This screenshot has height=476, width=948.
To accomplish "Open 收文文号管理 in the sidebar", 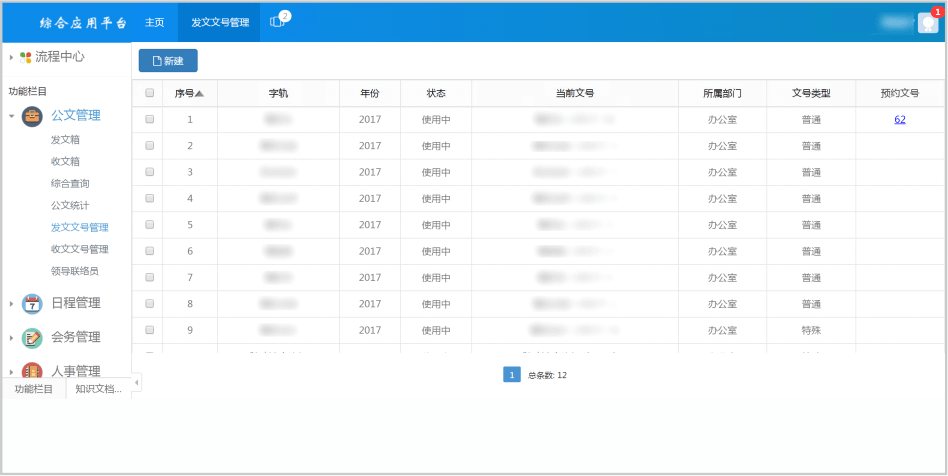I will (x=80, y=249).
